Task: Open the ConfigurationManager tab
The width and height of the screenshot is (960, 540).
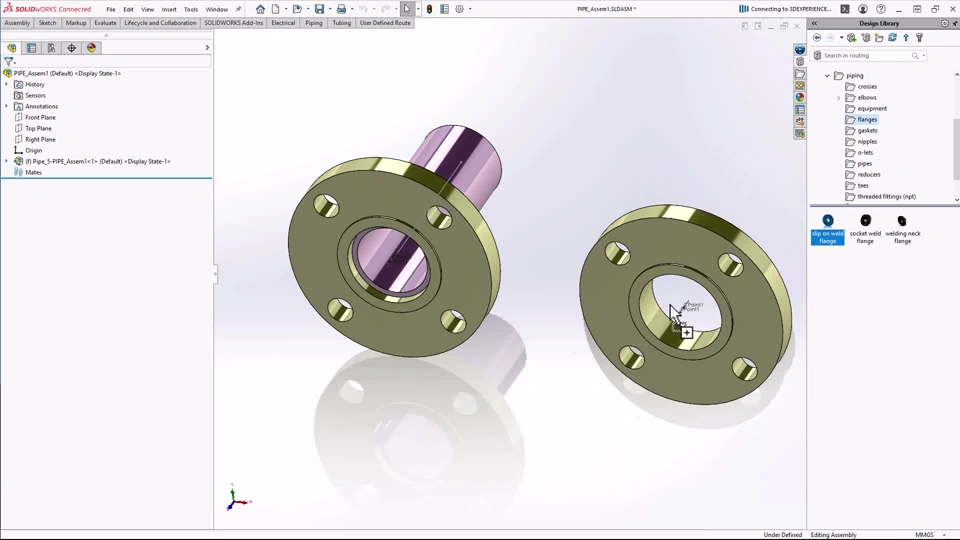Action: click(51, 48)
